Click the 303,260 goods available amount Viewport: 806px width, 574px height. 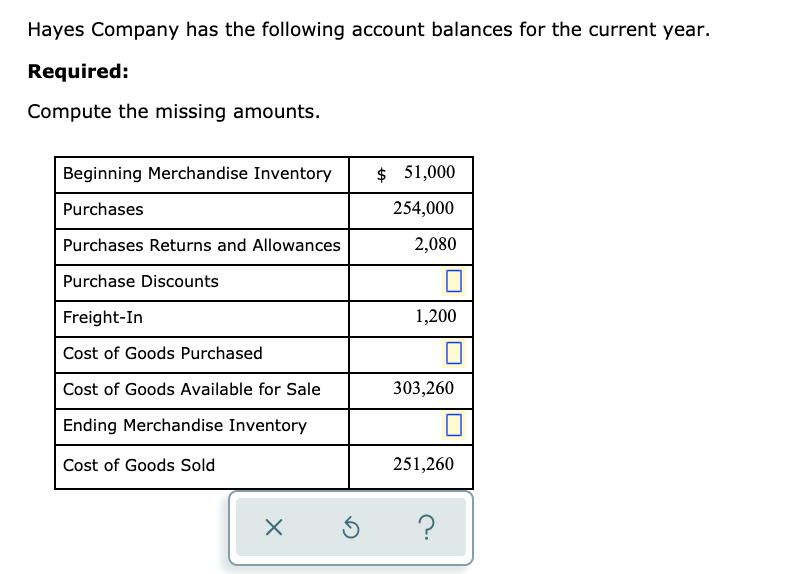[x=424, y=388]
